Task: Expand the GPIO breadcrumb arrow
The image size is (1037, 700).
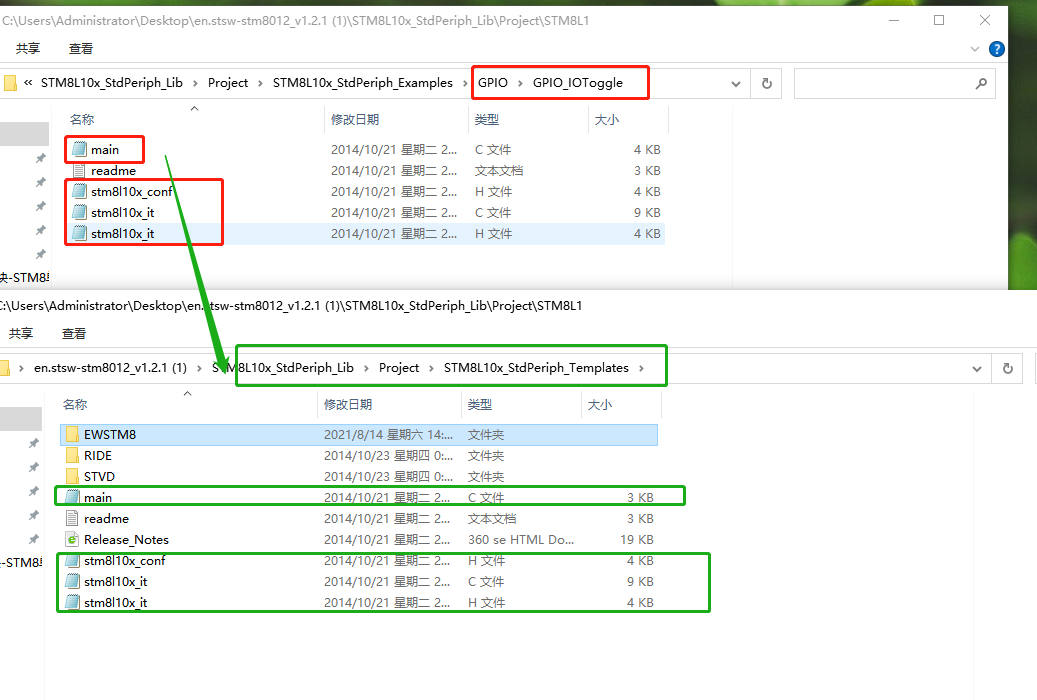Action: click(519, 83)
